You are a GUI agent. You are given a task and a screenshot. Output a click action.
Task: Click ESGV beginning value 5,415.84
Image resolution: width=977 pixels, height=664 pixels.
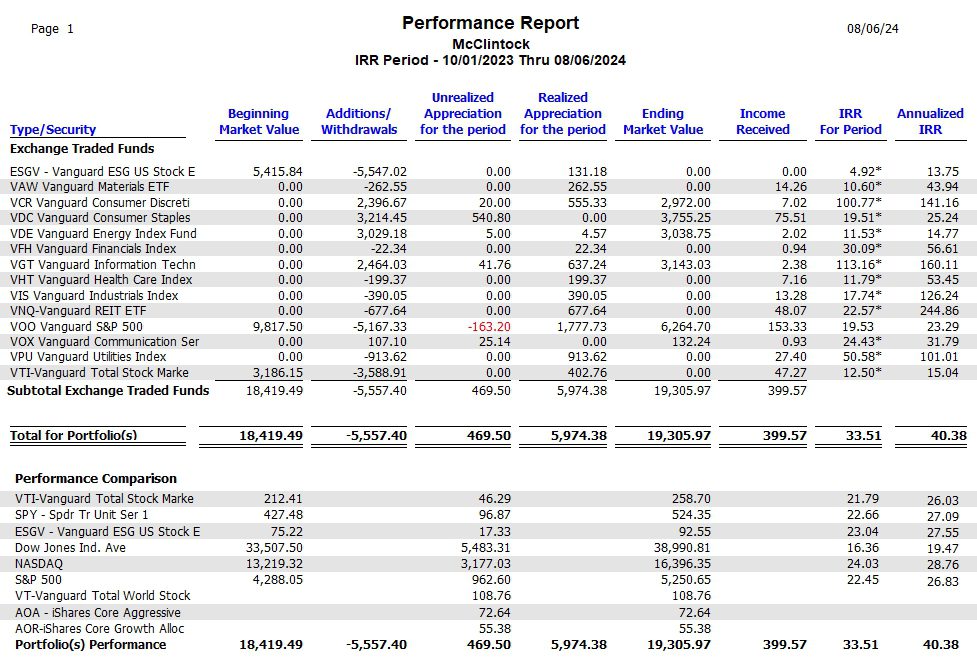click(278, 171)
